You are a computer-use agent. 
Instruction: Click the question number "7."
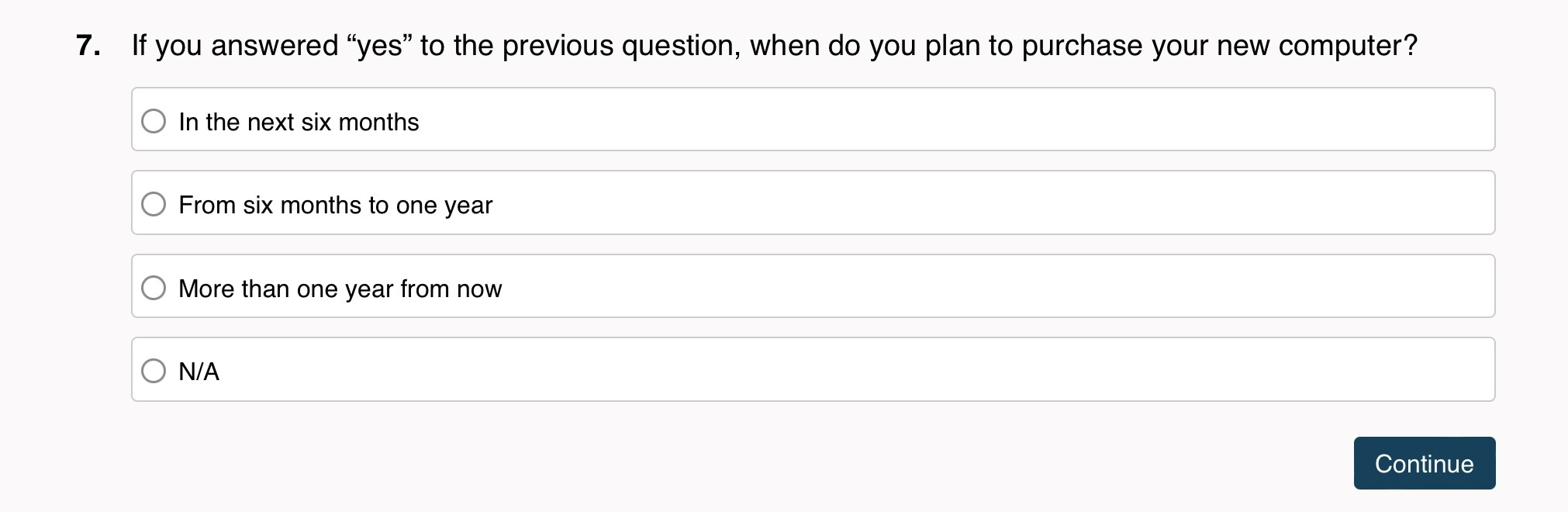point(88,46)
